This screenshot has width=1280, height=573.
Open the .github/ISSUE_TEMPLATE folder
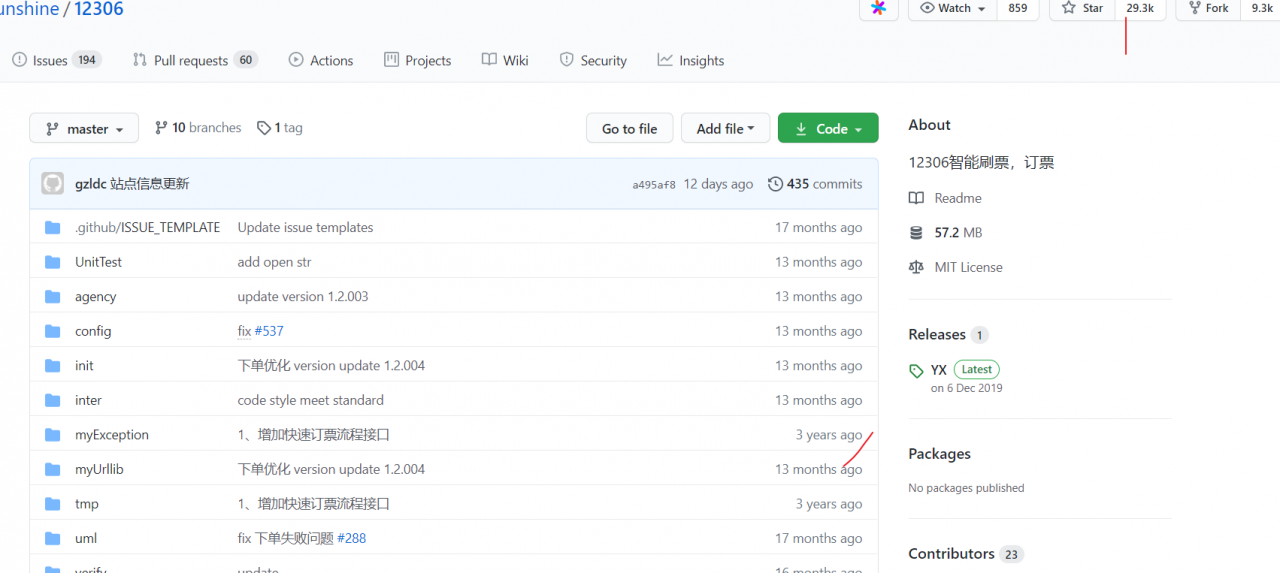[x=147, y=227]
